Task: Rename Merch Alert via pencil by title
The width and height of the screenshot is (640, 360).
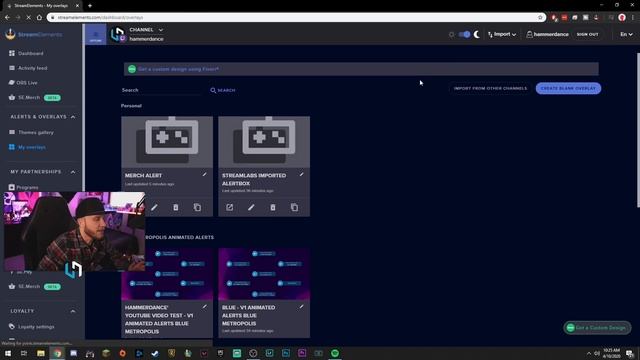Action: [x=204, y=175]
